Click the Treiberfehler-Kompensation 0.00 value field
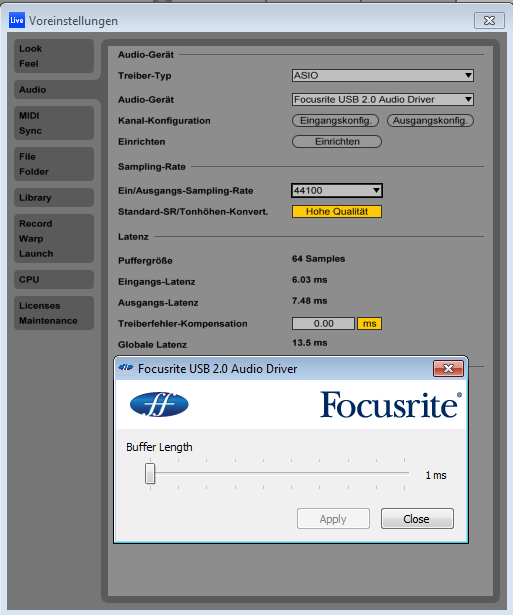 tap(323, 324)
